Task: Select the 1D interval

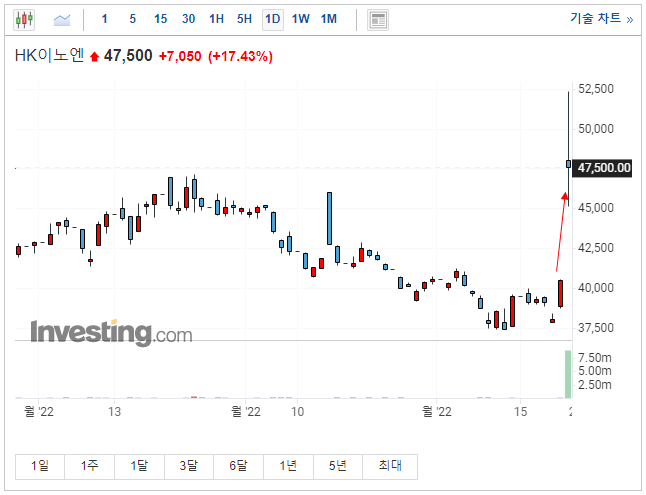Action: click(x=273, y=19)
